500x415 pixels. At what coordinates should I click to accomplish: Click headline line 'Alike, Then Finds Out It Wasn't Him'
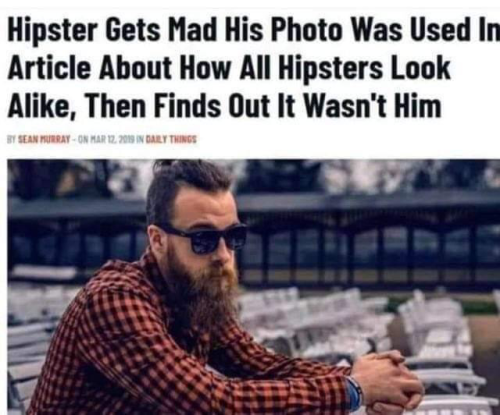pos(224,106)
